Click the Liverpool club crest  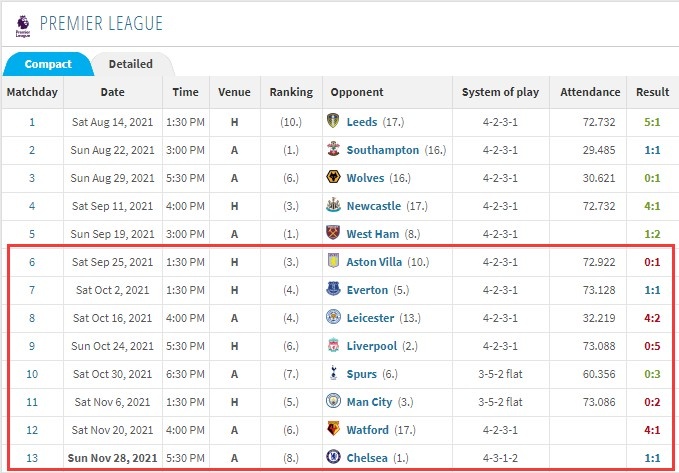[x=333, y=345]
